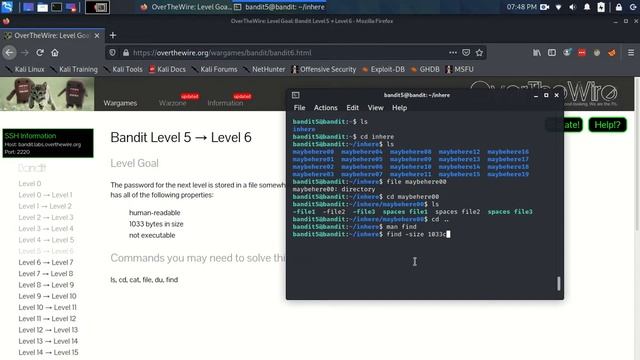640x360 pixels.
Task: Open the Edit menu in terminal
Action: [352, 108]
